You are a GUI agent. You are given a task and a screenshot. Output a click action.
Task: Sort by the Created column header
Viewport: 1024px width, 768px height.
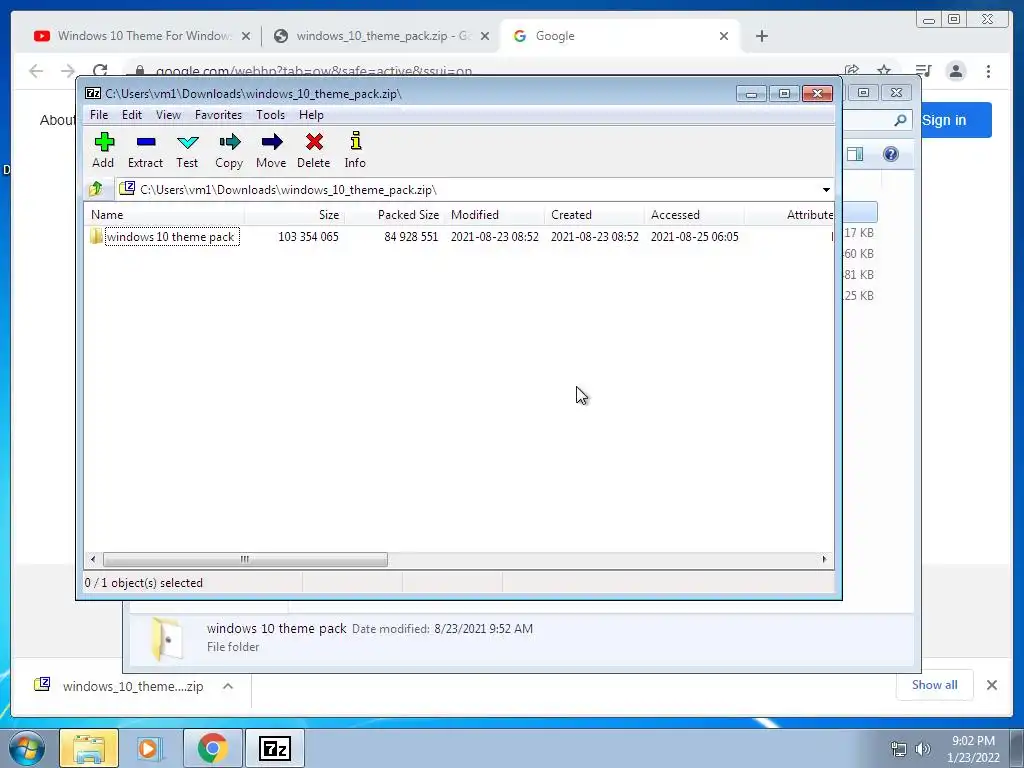[x=594, y=215]
